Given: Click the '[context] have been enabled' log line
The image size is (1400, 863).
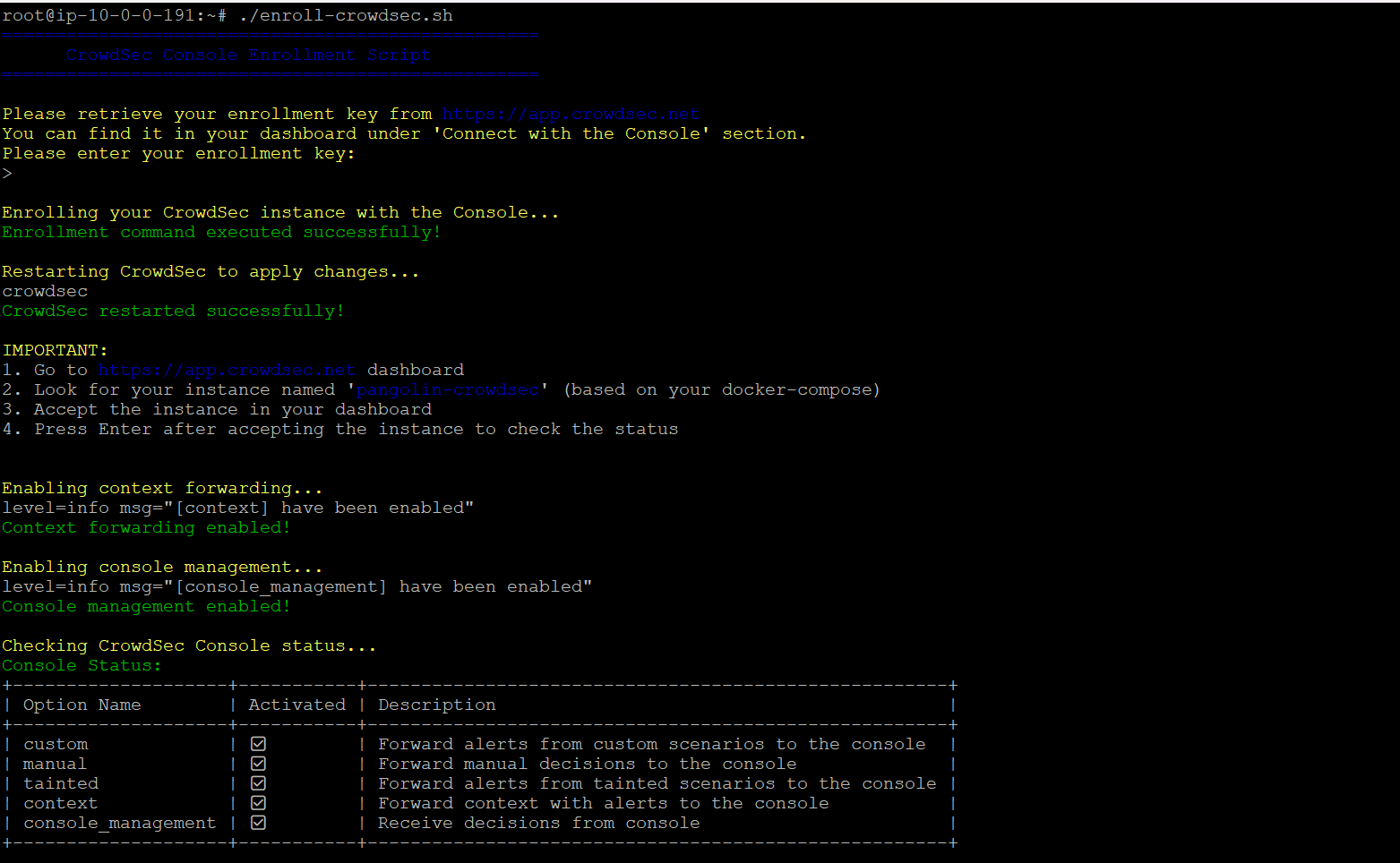Looking at the screenshot, I should 237,508.
